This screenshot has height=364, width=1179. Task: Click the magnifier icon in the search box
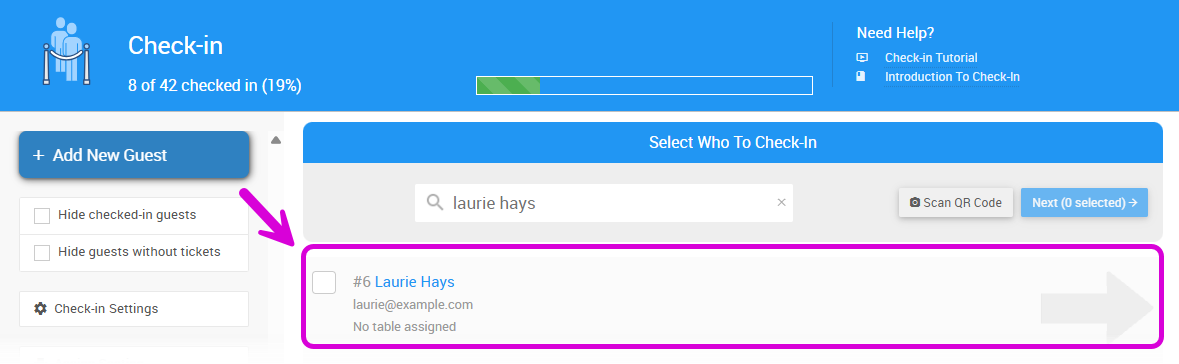pyautogui.click(x=435, y=202)
